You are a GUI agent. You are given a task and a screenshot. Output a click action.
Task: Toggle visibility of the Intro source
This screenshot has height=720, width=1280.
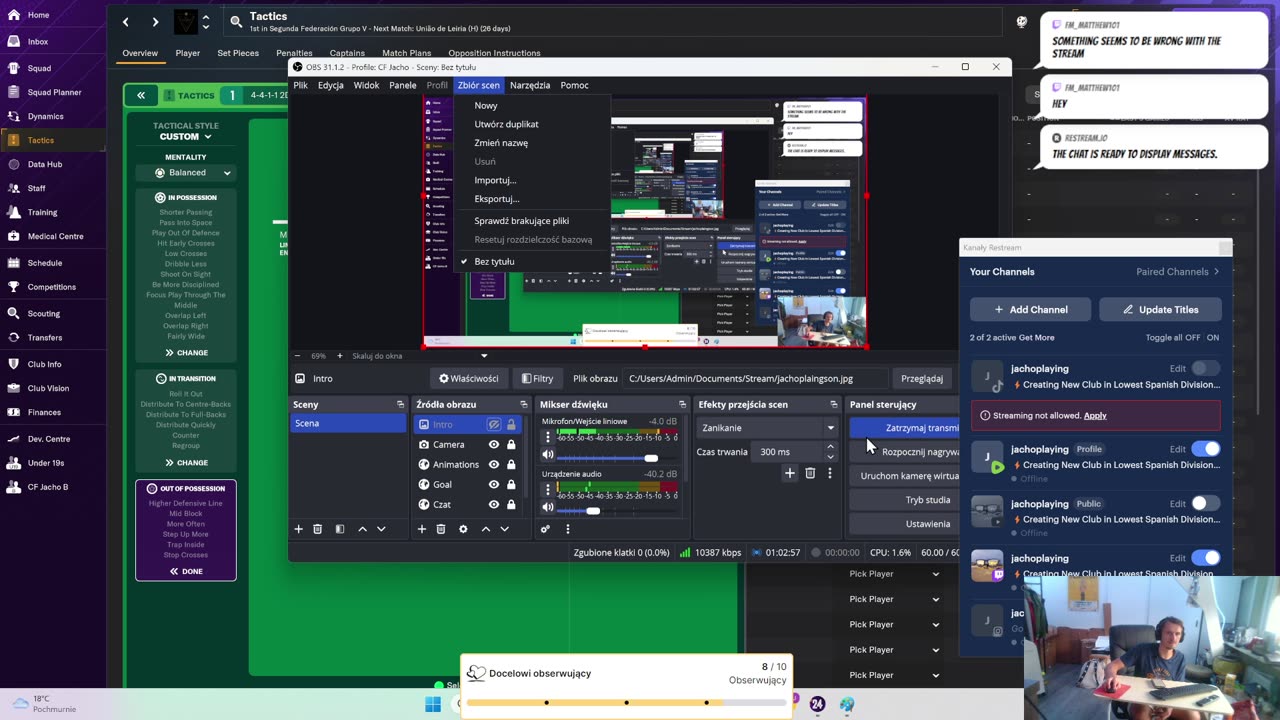pos(494,424)
